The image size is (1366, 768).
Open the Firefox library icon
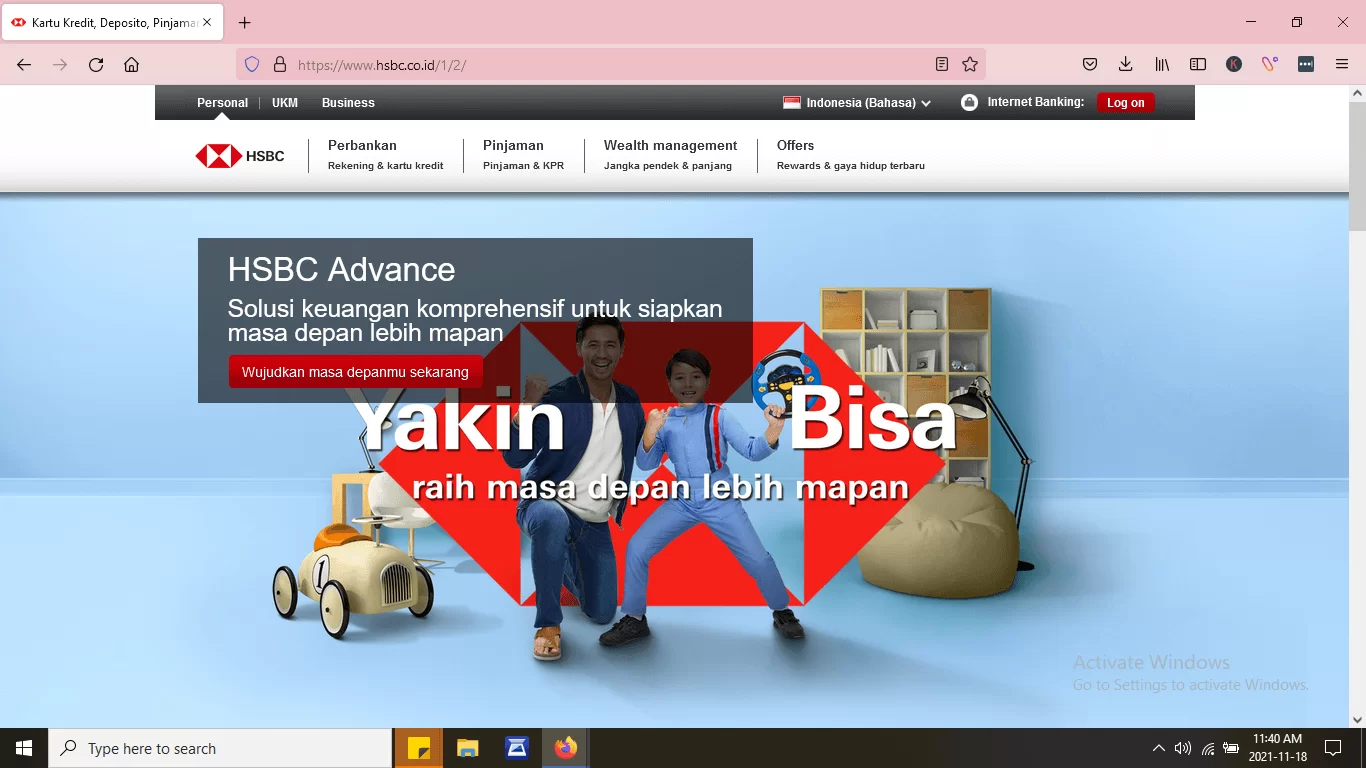pyautogui.click(x=1162, y=64)
